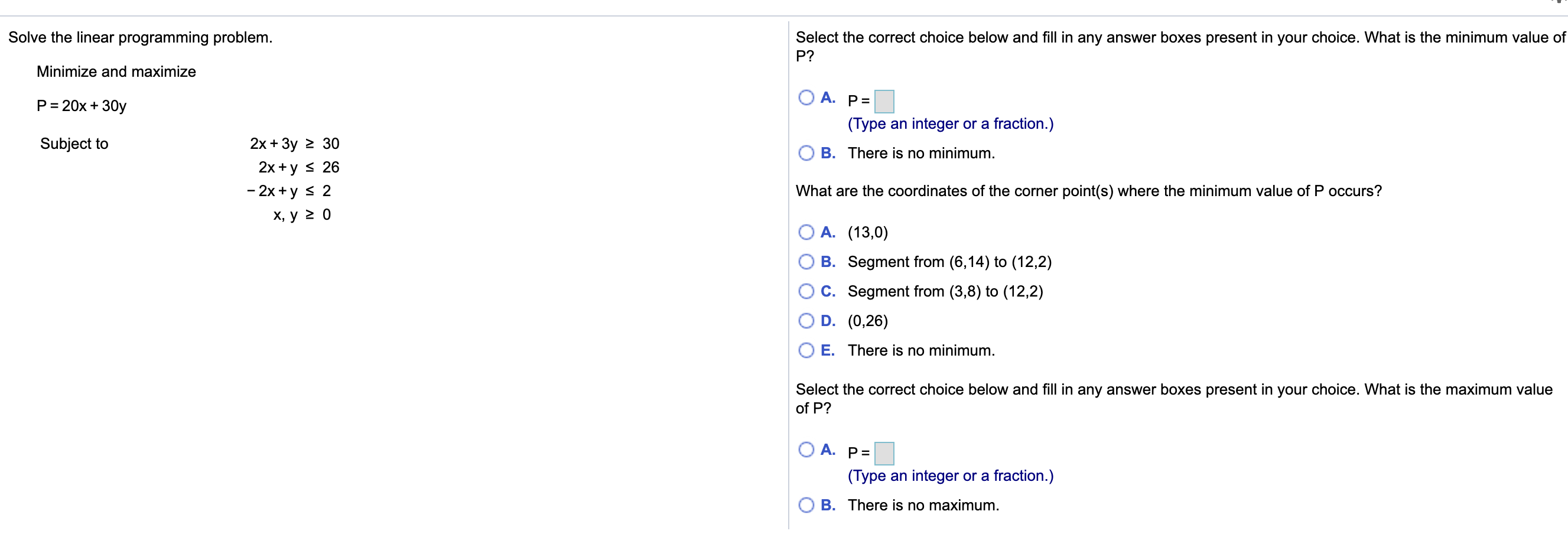Select option E "There is no minimum"

tap(806, 350)
